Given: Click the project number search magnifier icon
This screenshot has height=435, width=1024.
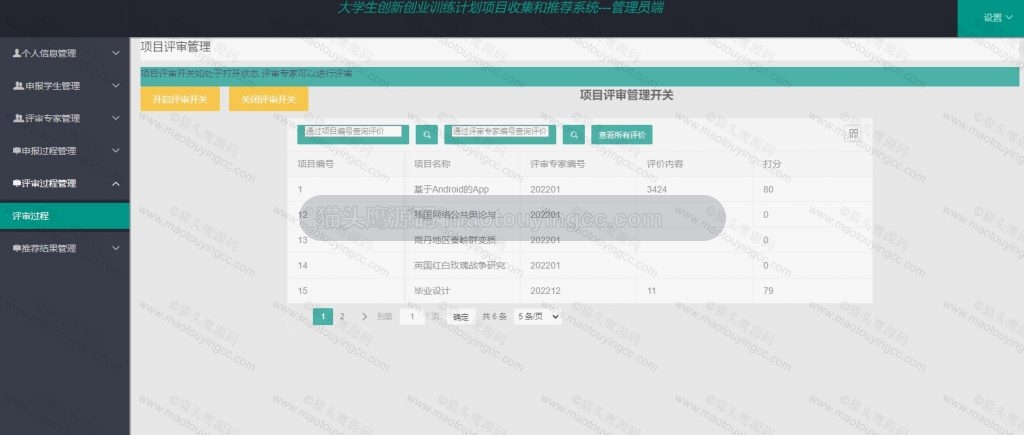Looking at the screenshot, I should (x=426, y=135).
